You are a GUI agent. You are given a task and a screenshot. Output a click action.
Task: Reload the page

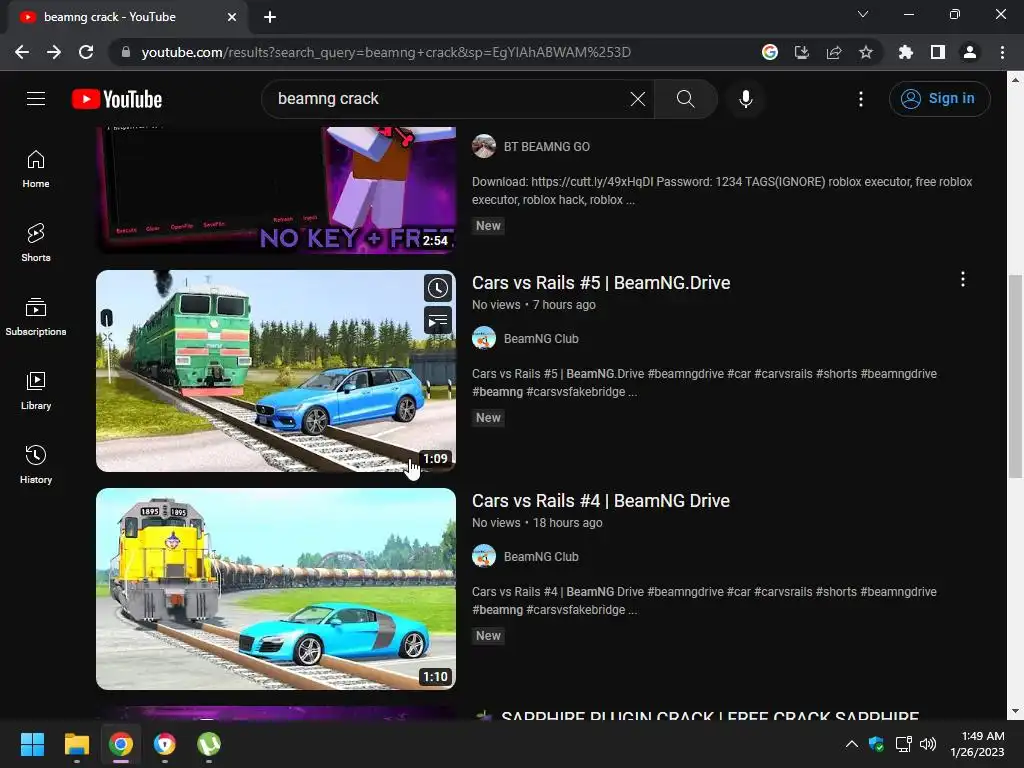(x=86, y=52)
